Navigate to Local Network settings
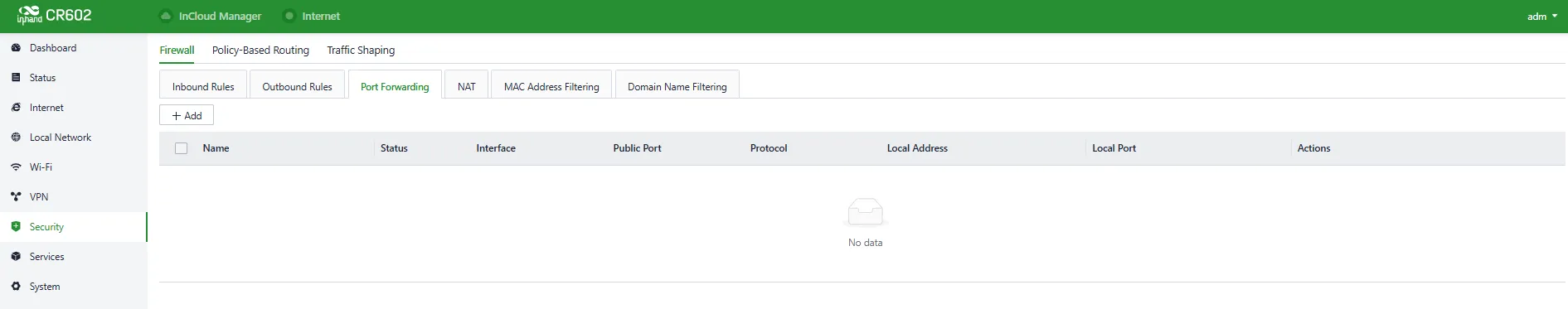This screenshot has height=309, width=1568. pos(74,138)
